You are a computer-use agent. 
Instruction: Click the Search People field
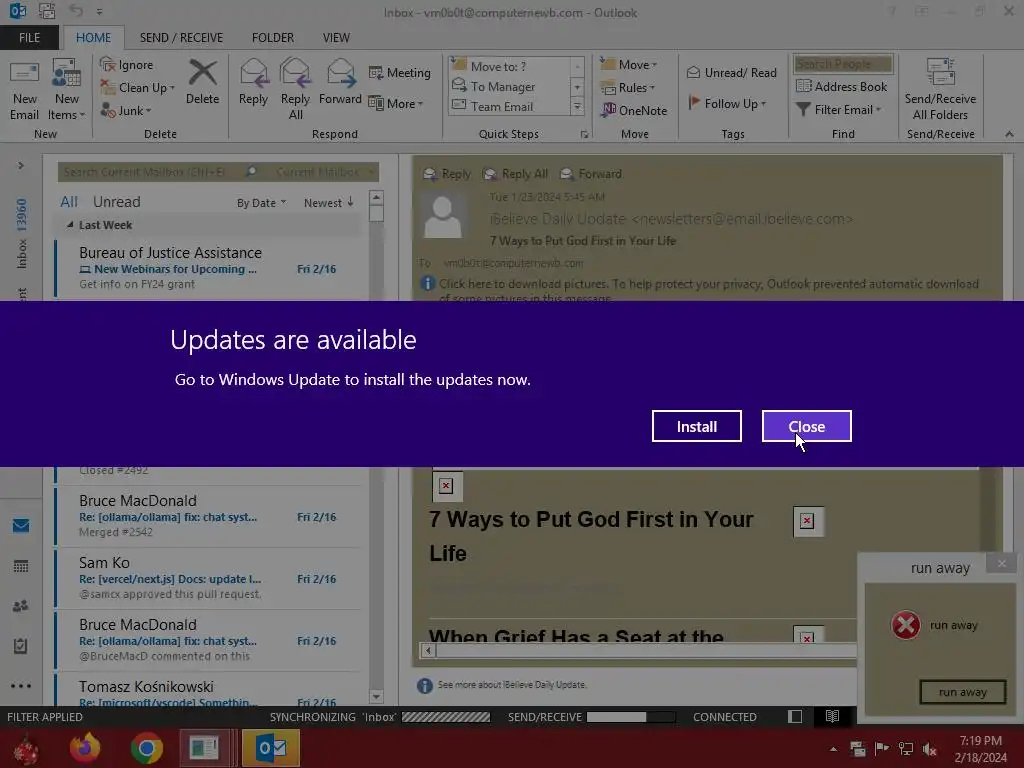tap(842, 64)
